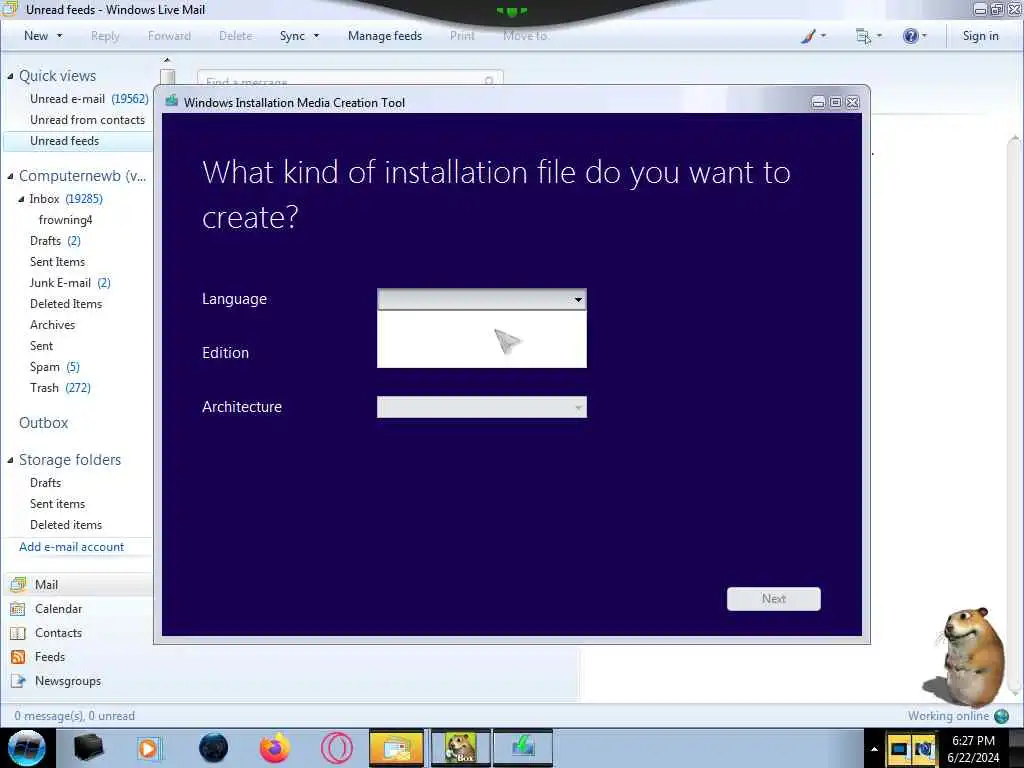The image size is (1024, 768).
Task: Launch Opera from the taskbar
Action: point(337,748)
